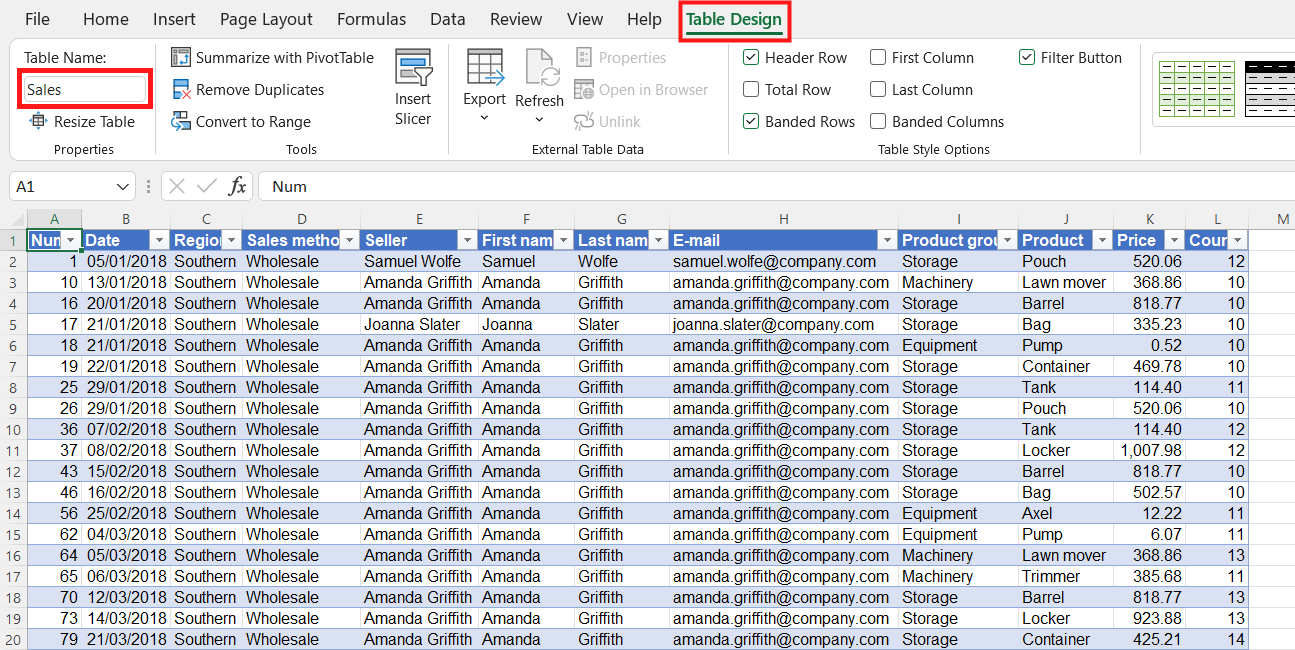Uncheck the Banded Rows option
Screen dimensions: 1295x650
pyautogui.click(x=752, y=122)
